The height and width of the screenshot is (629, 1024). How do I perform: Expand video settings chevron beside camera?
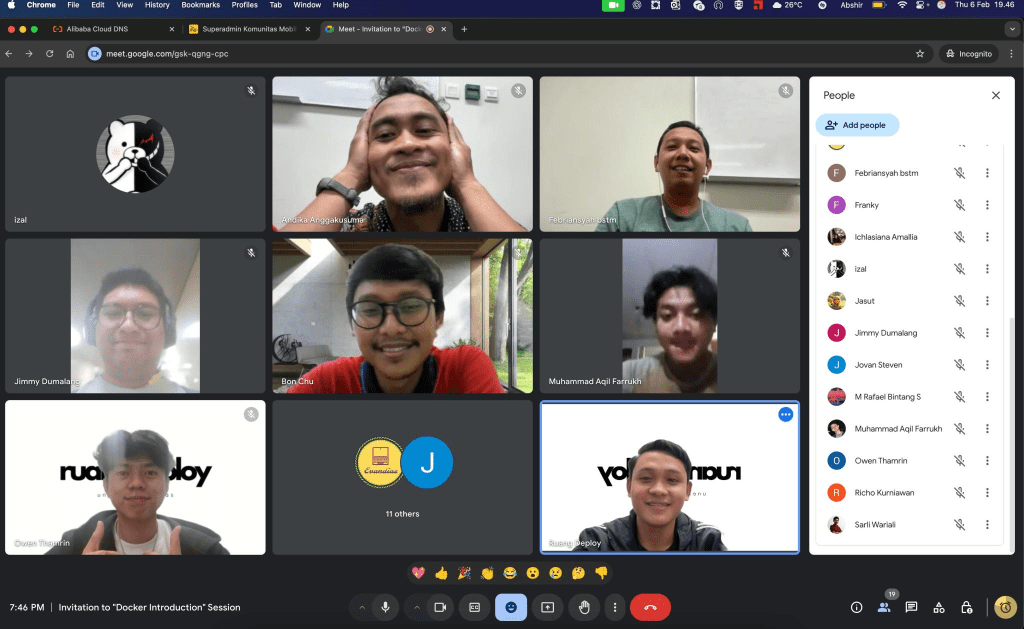pos(416,607)
